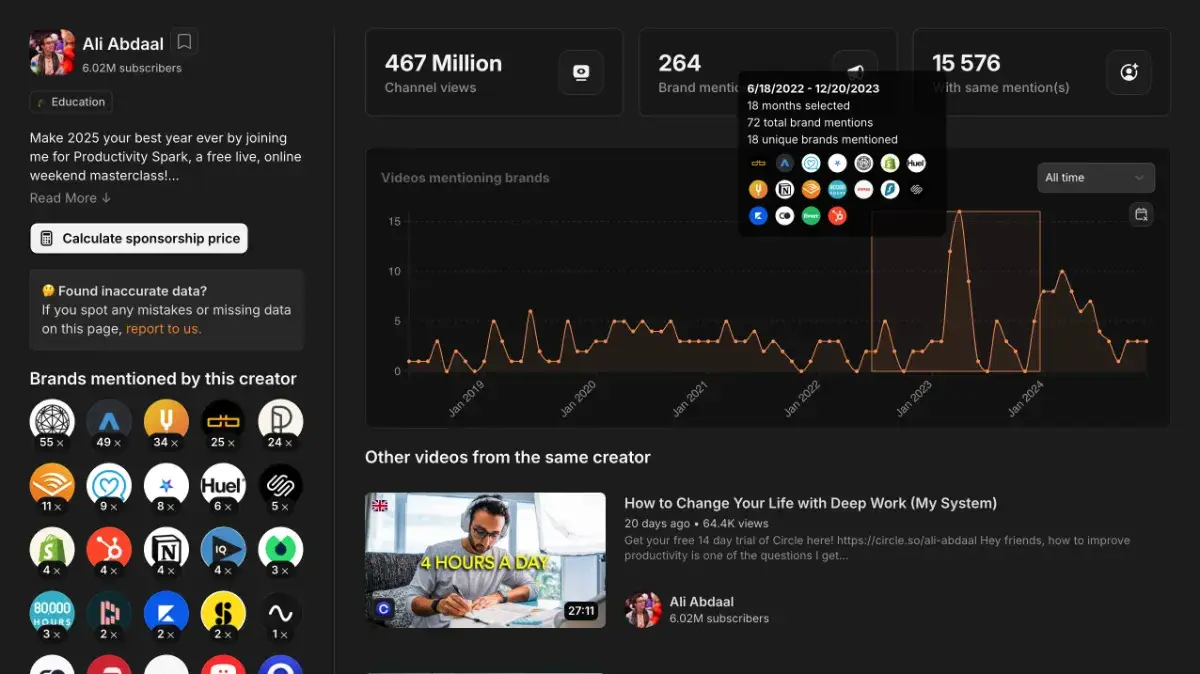Viewport: 1200px width, 674px height.
Task: Click the 4 Hours a Day video thumbnail
Action: click(485, 560)
